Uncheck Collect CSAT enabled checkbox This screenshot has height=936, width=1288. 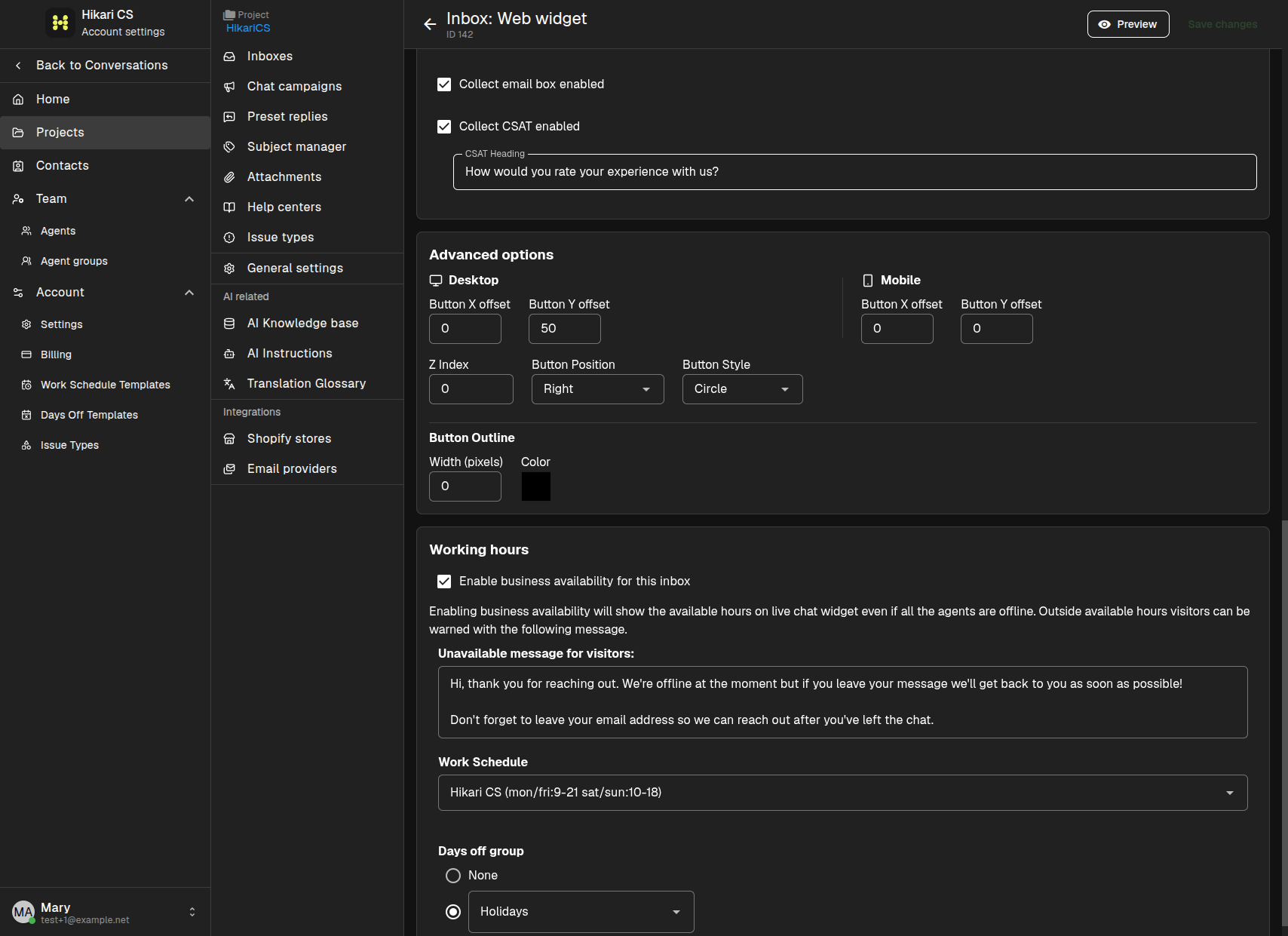[444, 127]
